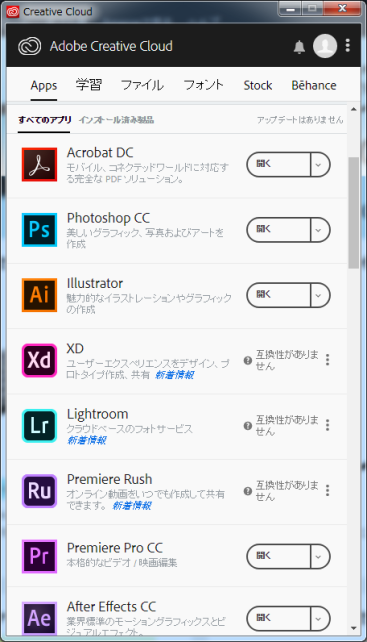Open After Effects CC with the 開く button
The width and height of the screenshot is (367, 642).
coord(279,618)
